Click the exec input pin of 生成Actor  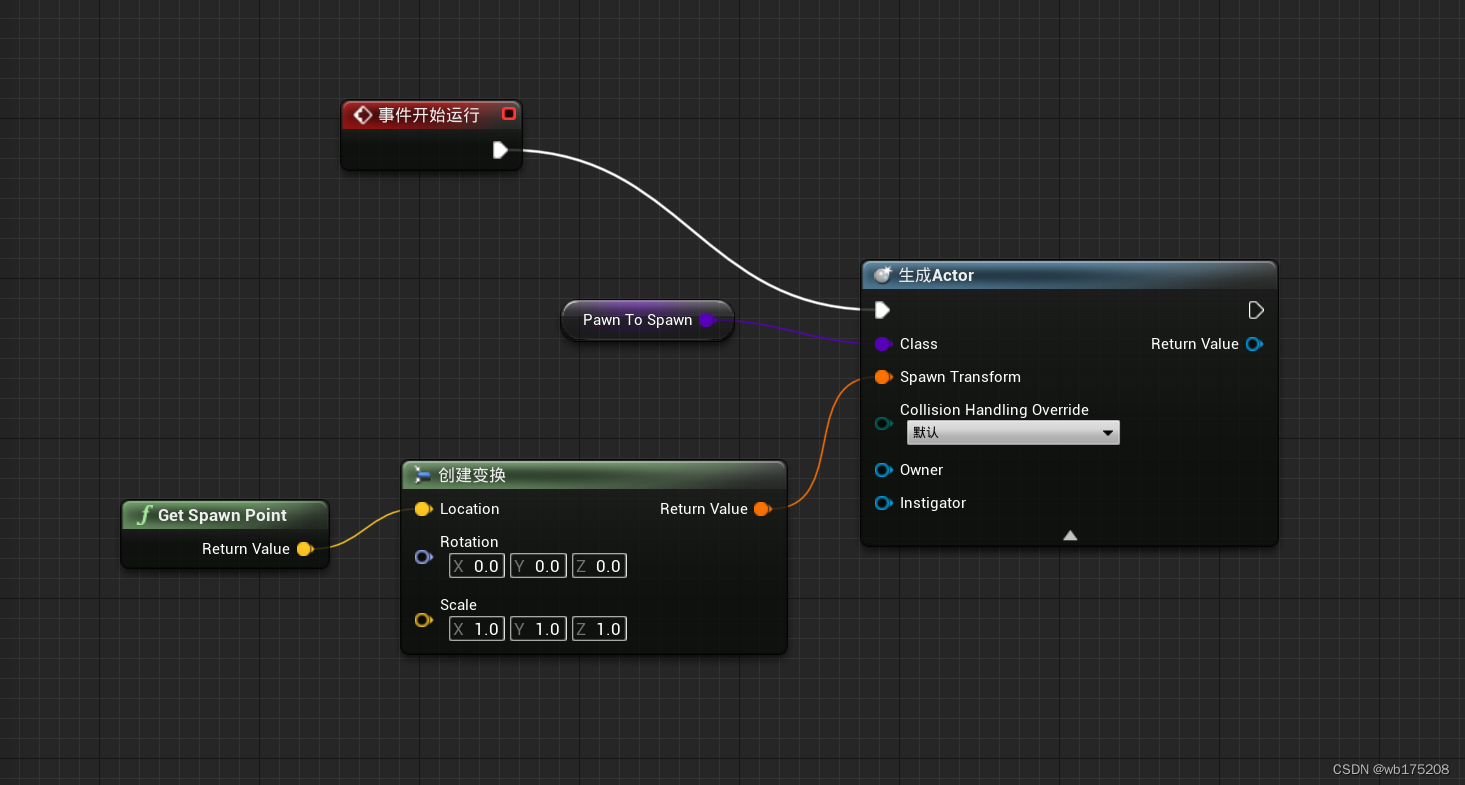point(881,310)
